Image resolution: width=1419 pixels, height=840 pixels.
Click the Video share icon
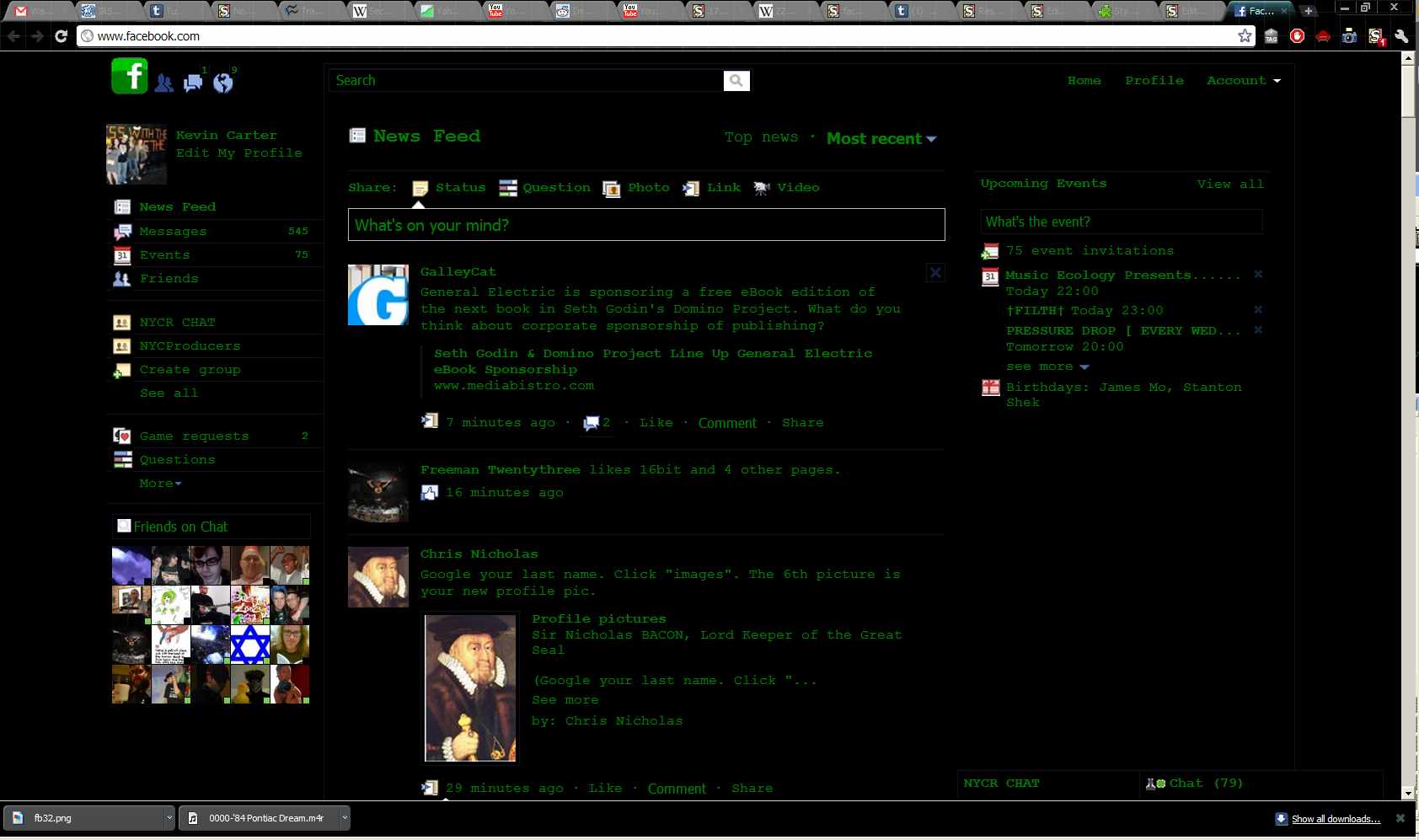pos(763,187)
